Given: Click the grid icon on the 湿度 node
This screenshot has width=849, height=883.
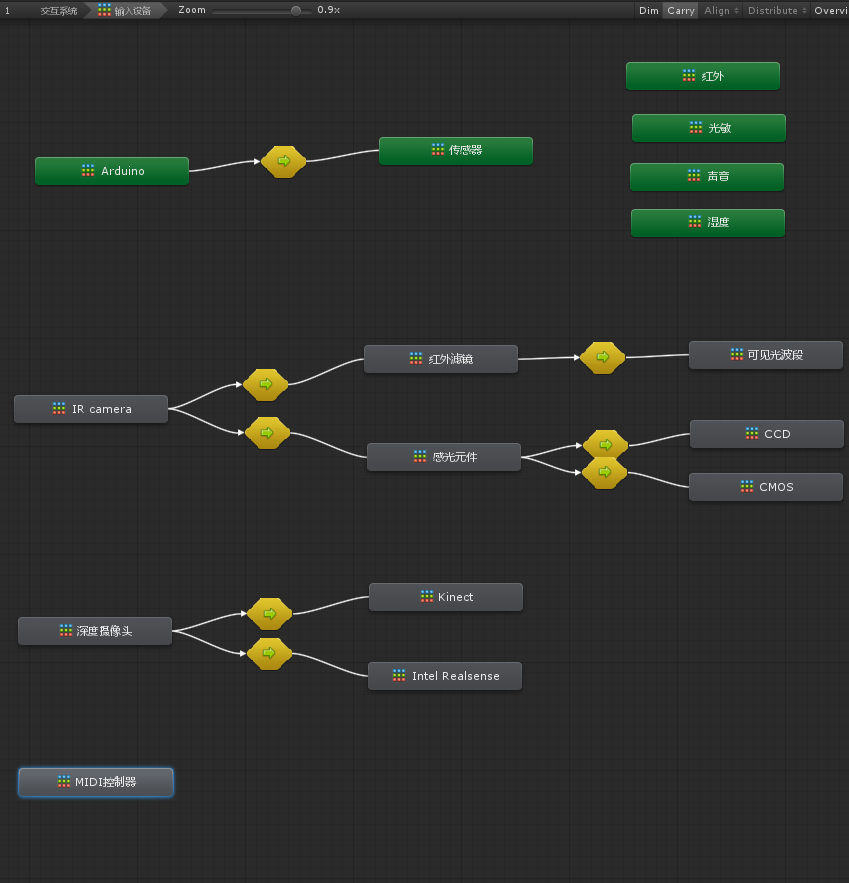Looking at the screenshot, I should (x=695, y=221).
